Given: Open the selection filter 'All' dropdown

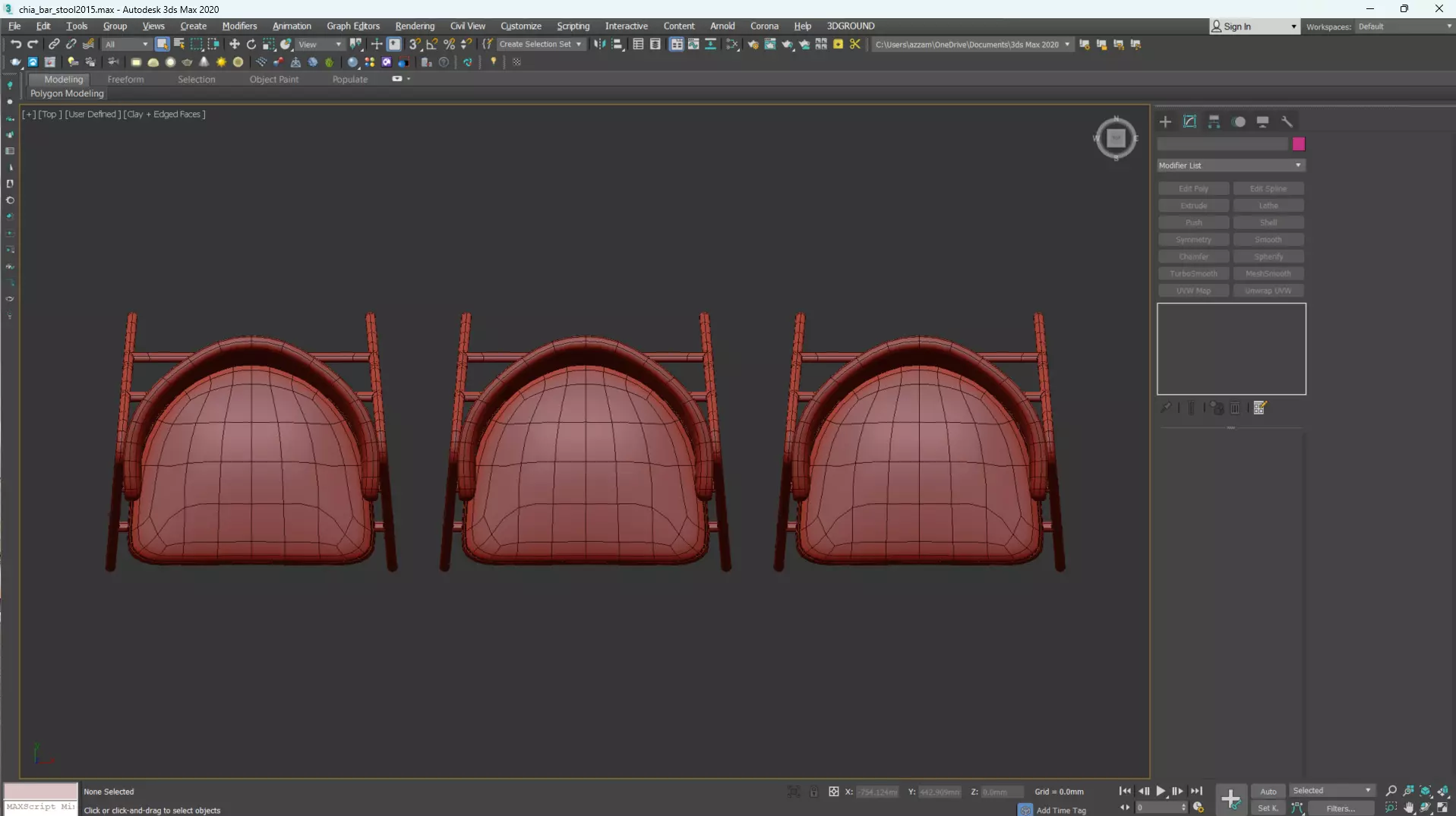Looking at the screenshot, I should pyautogui.click(x=126, y=44).
